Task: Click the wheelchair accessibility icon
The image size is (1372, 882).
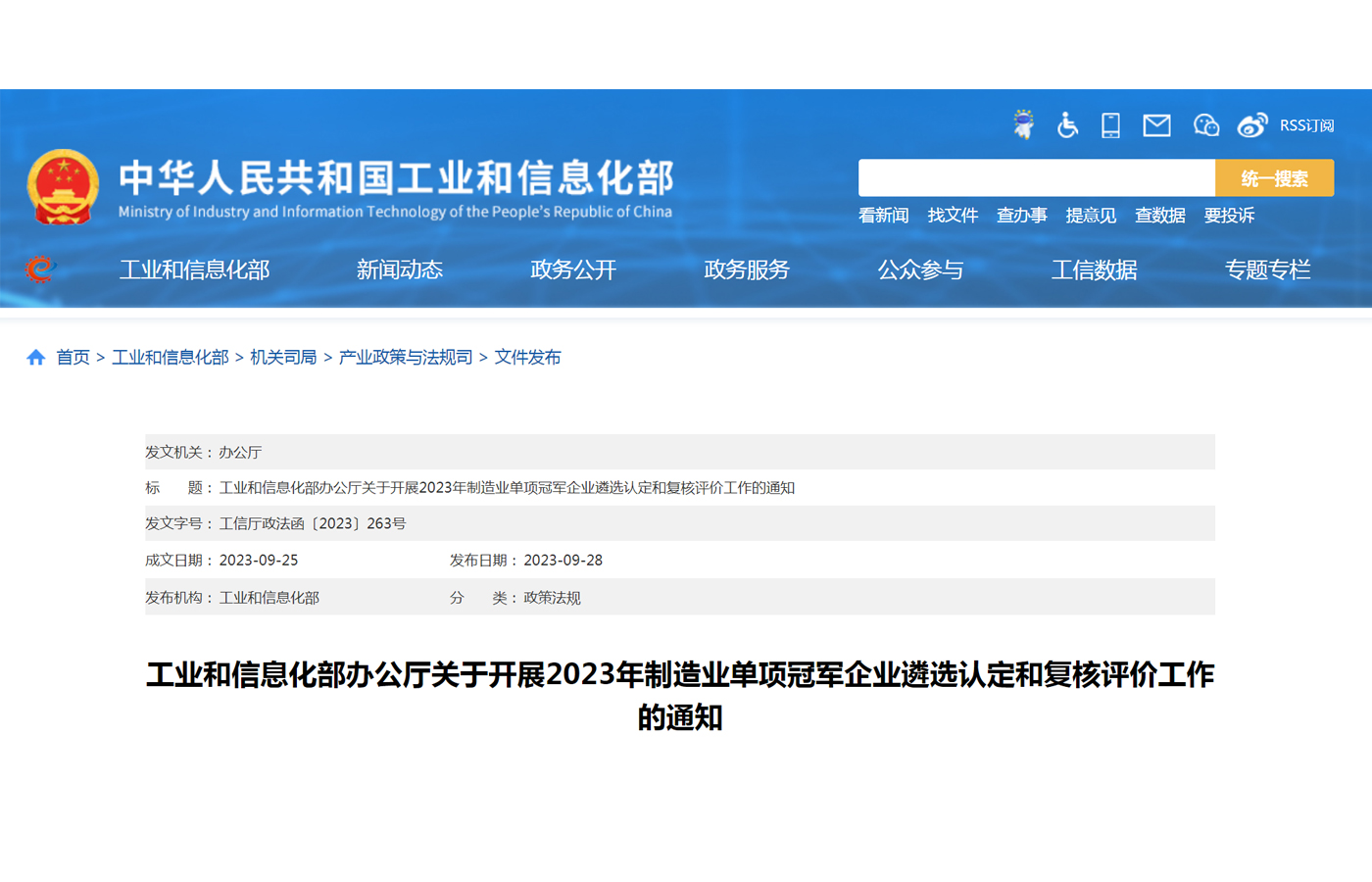Action: click(1067, 125)
